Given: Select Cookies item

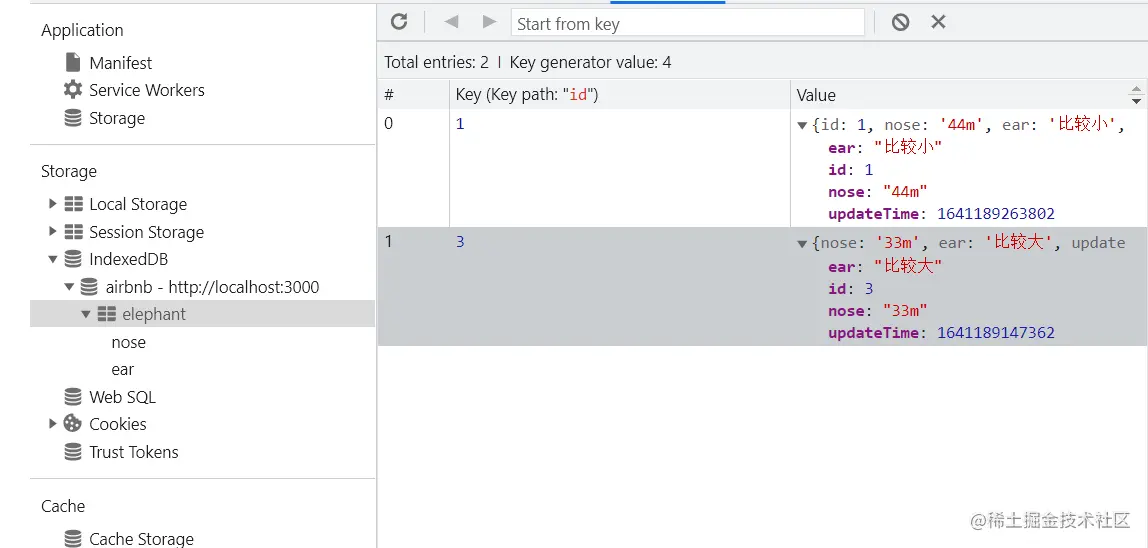Looking at the screenshot, I should point(118,424).
